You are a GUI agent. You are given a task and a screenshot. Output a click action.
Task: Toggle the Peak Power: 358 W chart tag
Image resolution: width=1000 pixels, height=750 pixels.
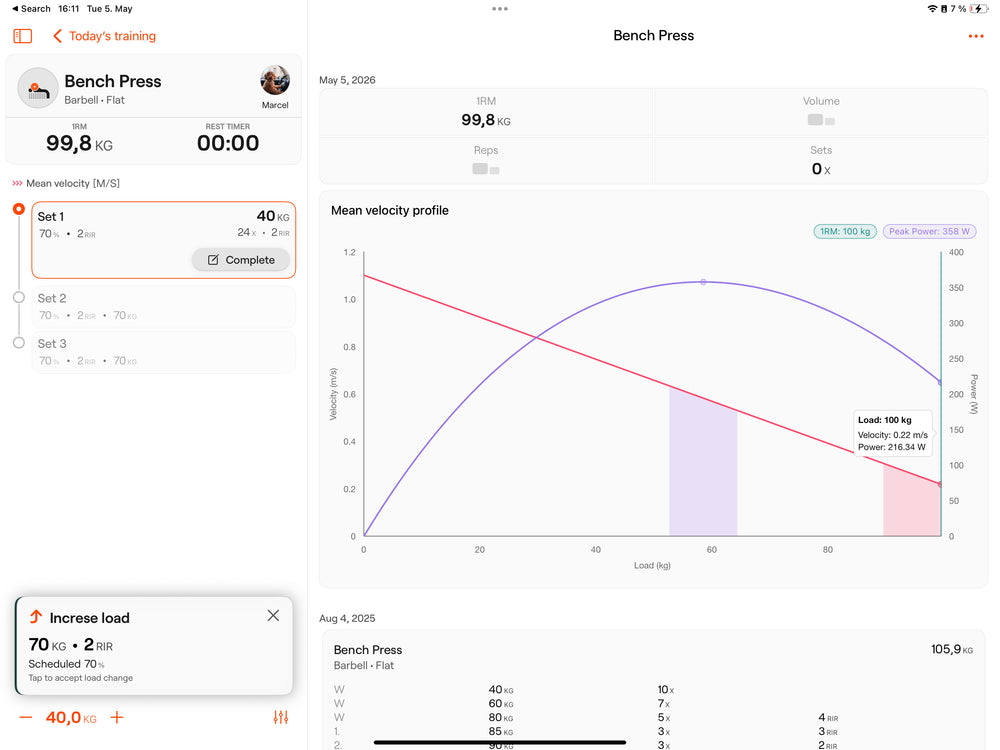coord(929,232)
